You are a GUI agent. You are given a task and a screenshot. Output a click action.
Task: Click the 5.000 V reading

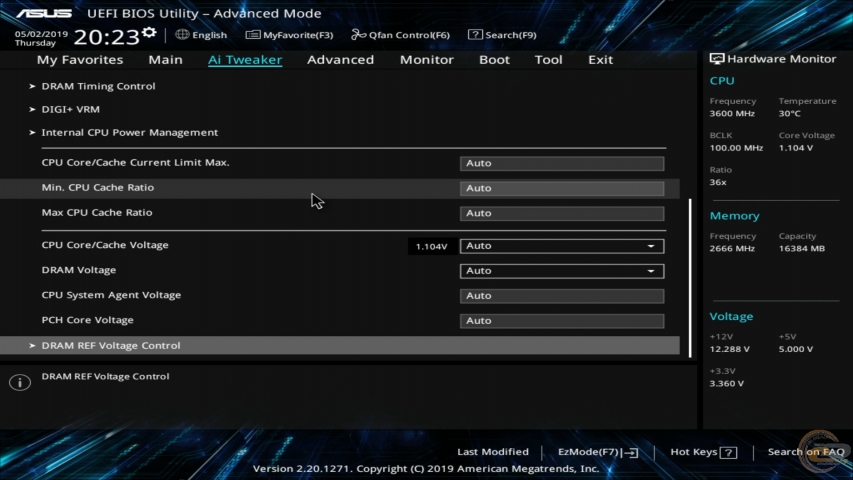(796, 349)
